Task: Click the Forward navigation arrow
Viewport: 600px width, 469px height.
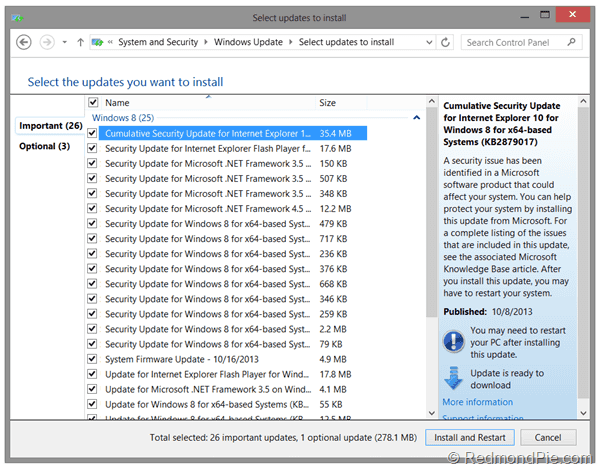Action: 47,42
